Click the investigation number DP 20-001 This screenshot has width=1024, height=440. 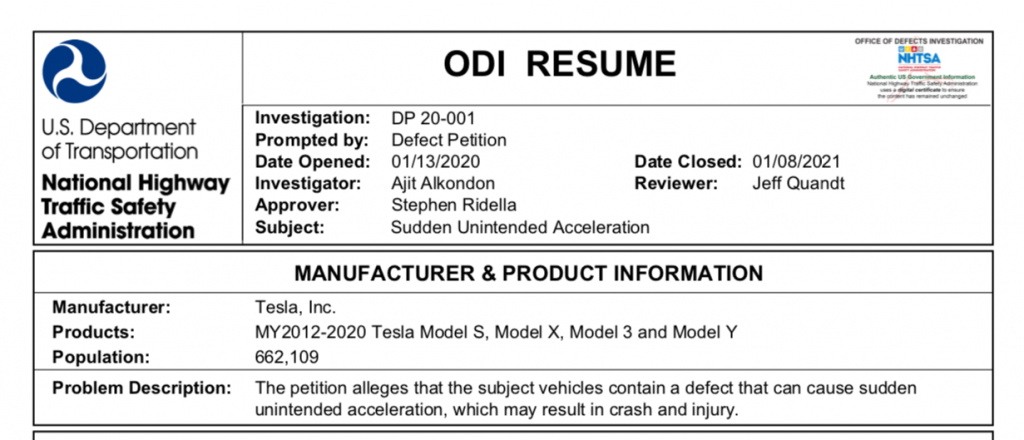[x=434, y=119]
